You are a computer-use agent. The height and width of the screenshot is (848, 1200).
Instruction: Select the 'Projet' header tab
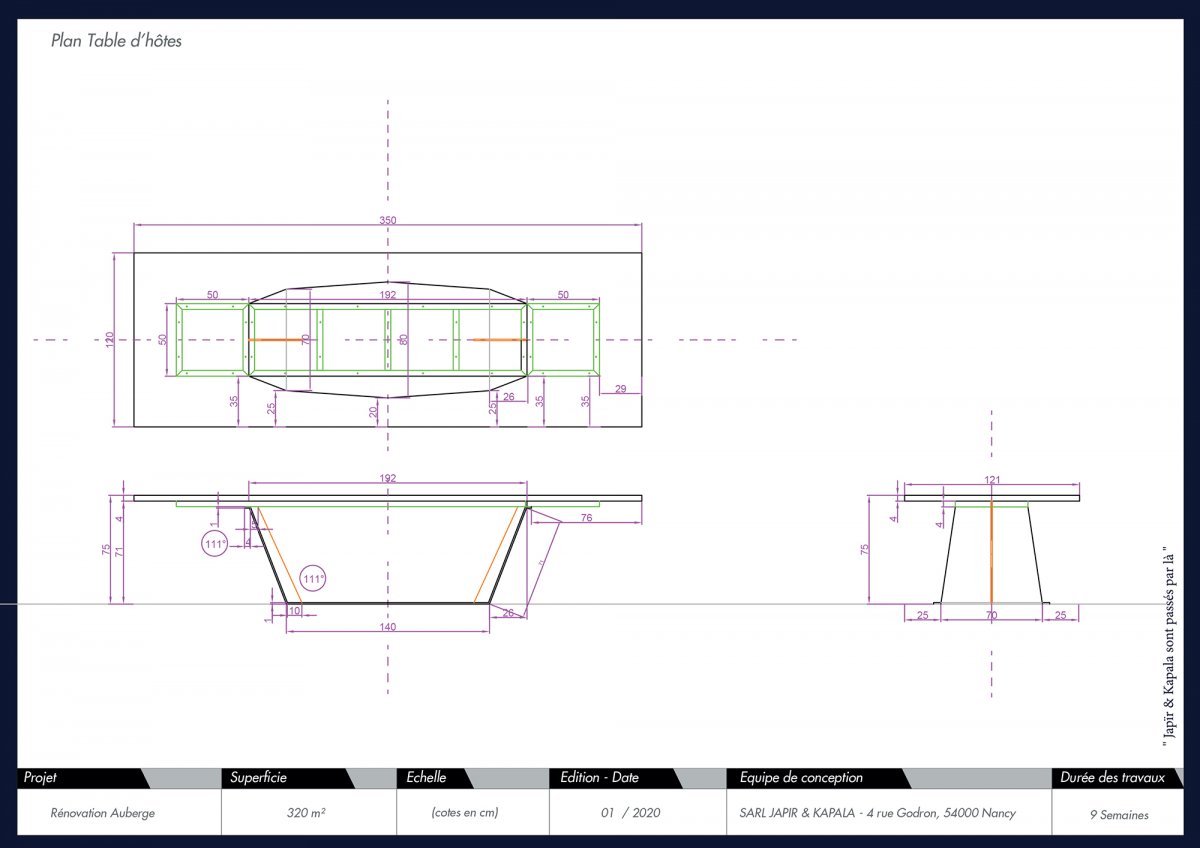[x=40, y=778]
